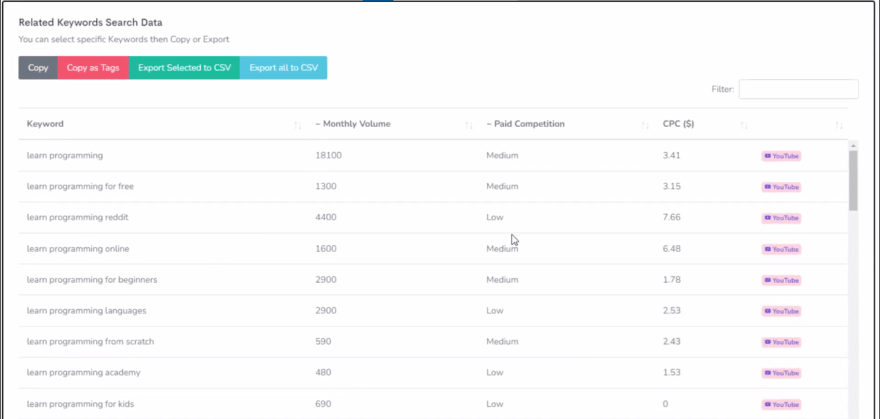Click CPC value 3.15
The height and width of the screenshot is (419, 880).
pyautogui.click(x=671, y=186)
